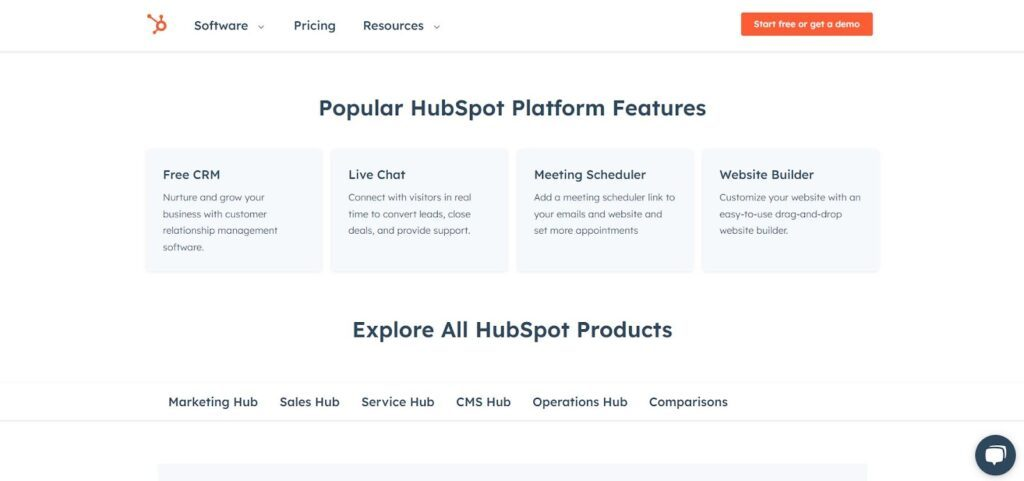This screenshot has width=1024, height=481.
Task: Click the Explore All HubSpot Products heading
Action: (512, 330)
